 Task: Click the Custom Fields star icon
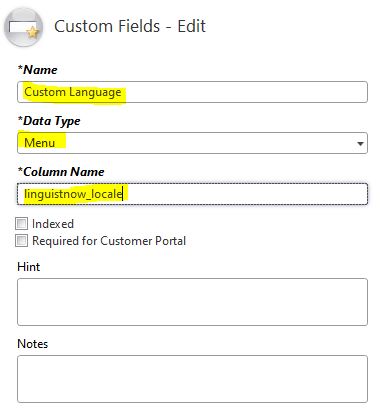[23, 27]
